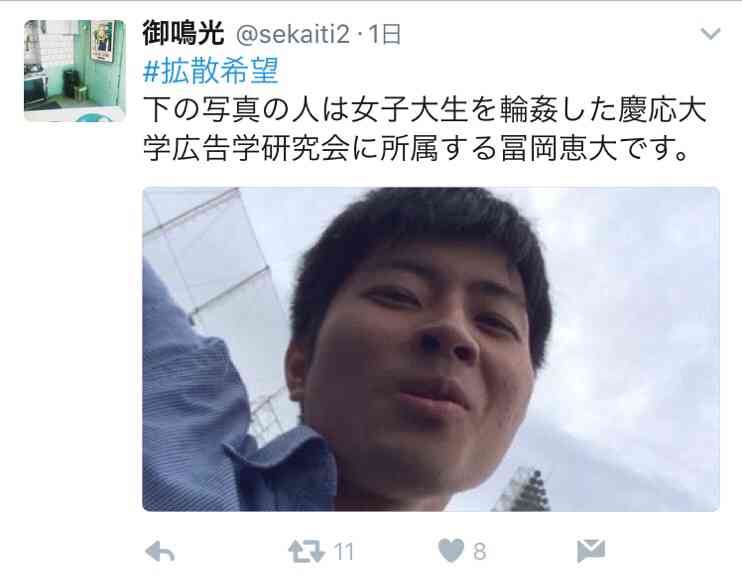
Task: Click the framed poster in the avatar image
Action: pos(103,41)
